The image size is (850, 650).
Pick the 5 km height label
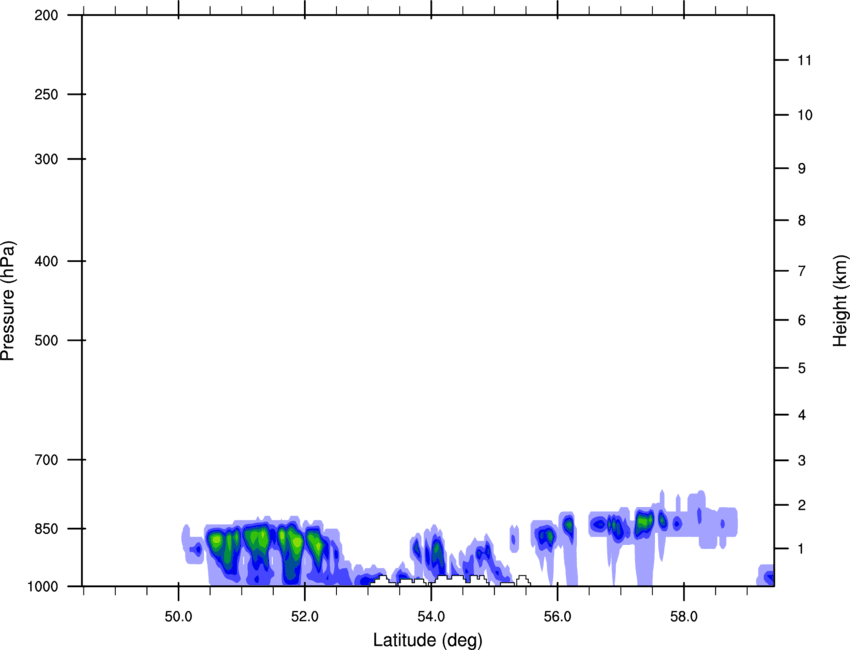(802, 368)
